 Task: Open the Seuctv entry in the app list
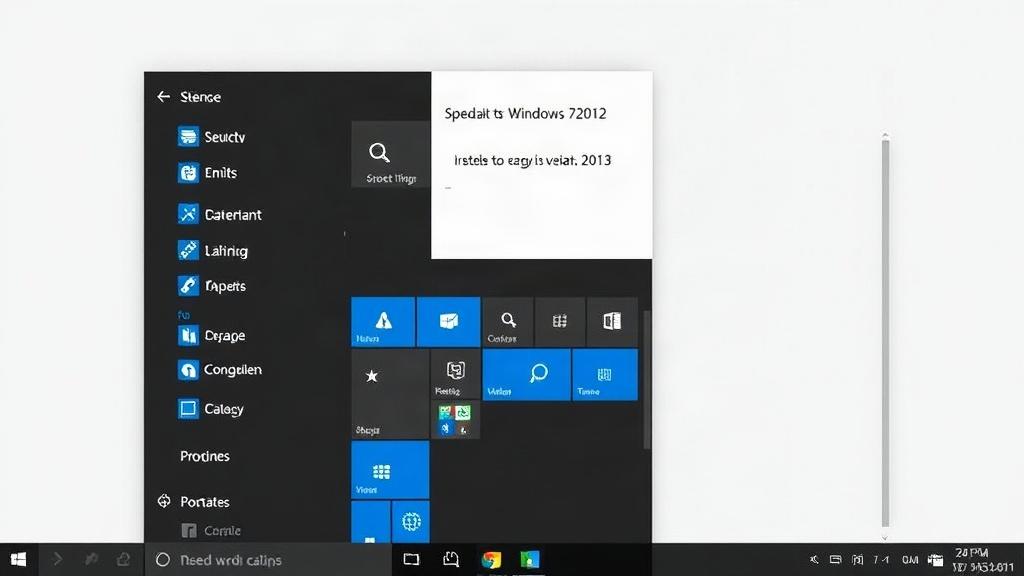point(212,136)
